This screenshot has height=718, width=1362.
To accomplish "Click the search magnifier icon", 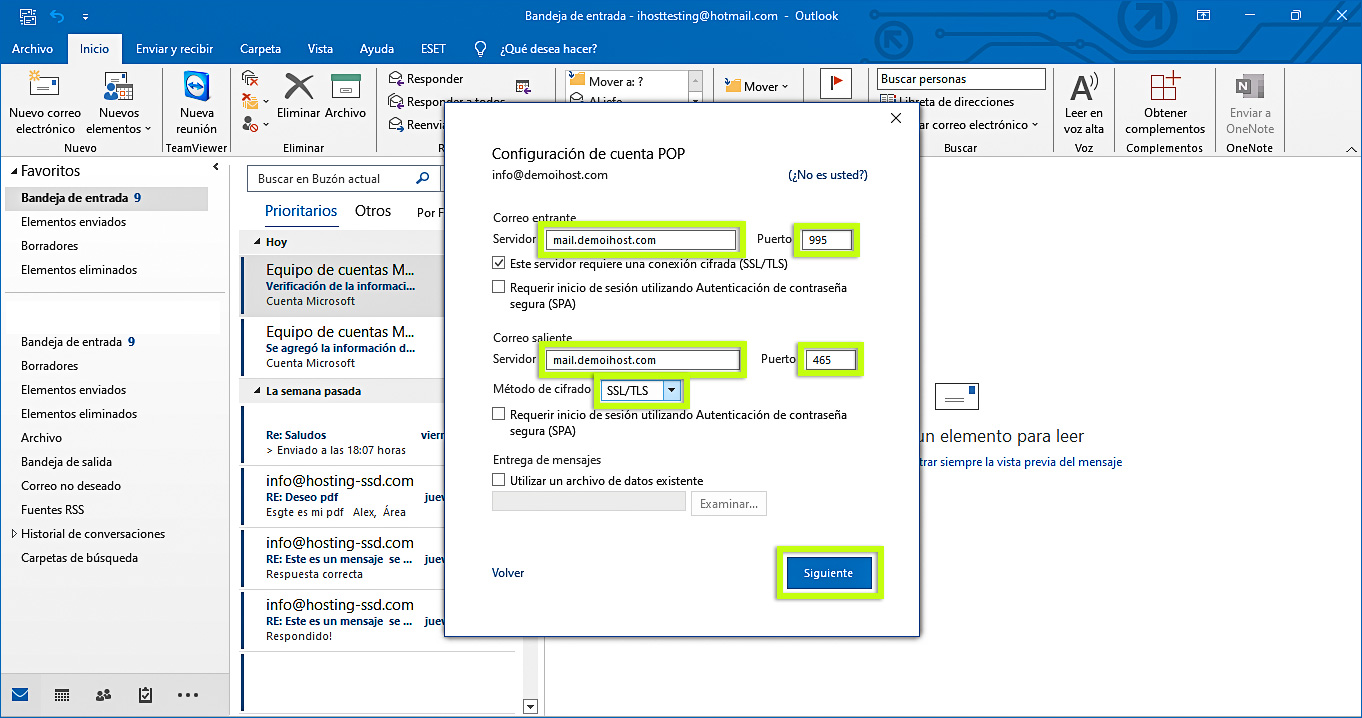I will coord(423,179).
